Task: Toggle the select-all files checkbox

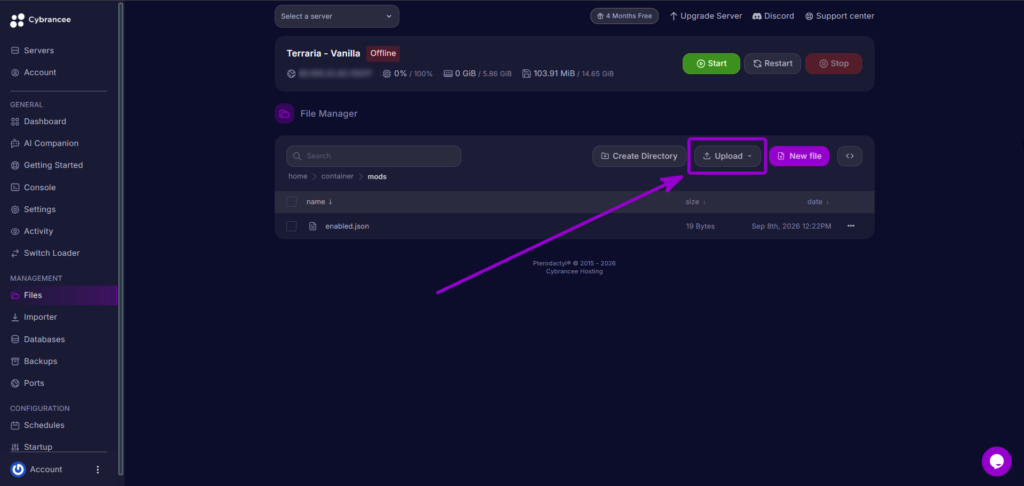Action: click(291, 202)
